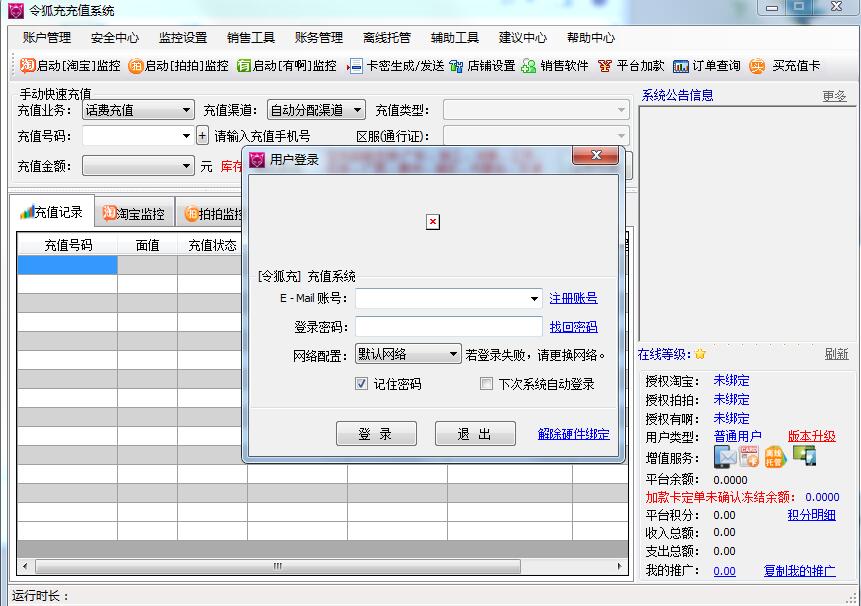Focus the E-Mail 账号 input field

pyautogui.click(x=449, y=299)
